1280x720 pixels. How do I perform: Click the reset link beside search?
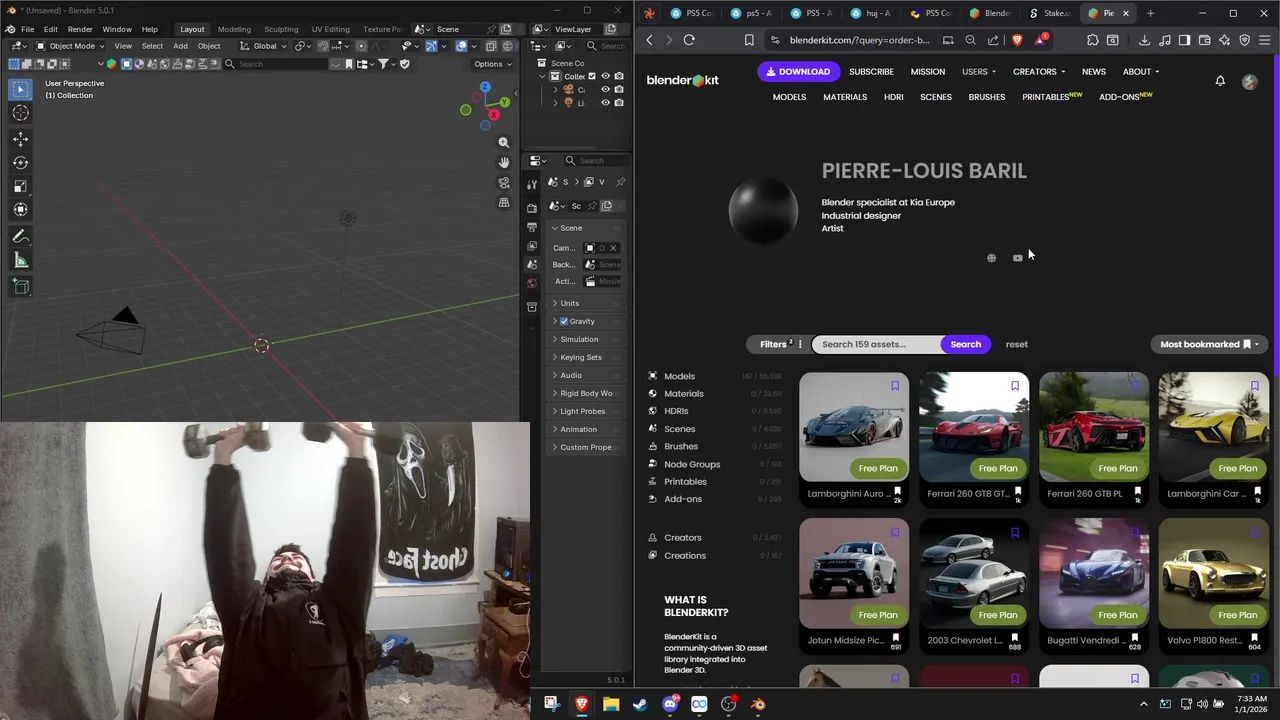click(1017, 344)
